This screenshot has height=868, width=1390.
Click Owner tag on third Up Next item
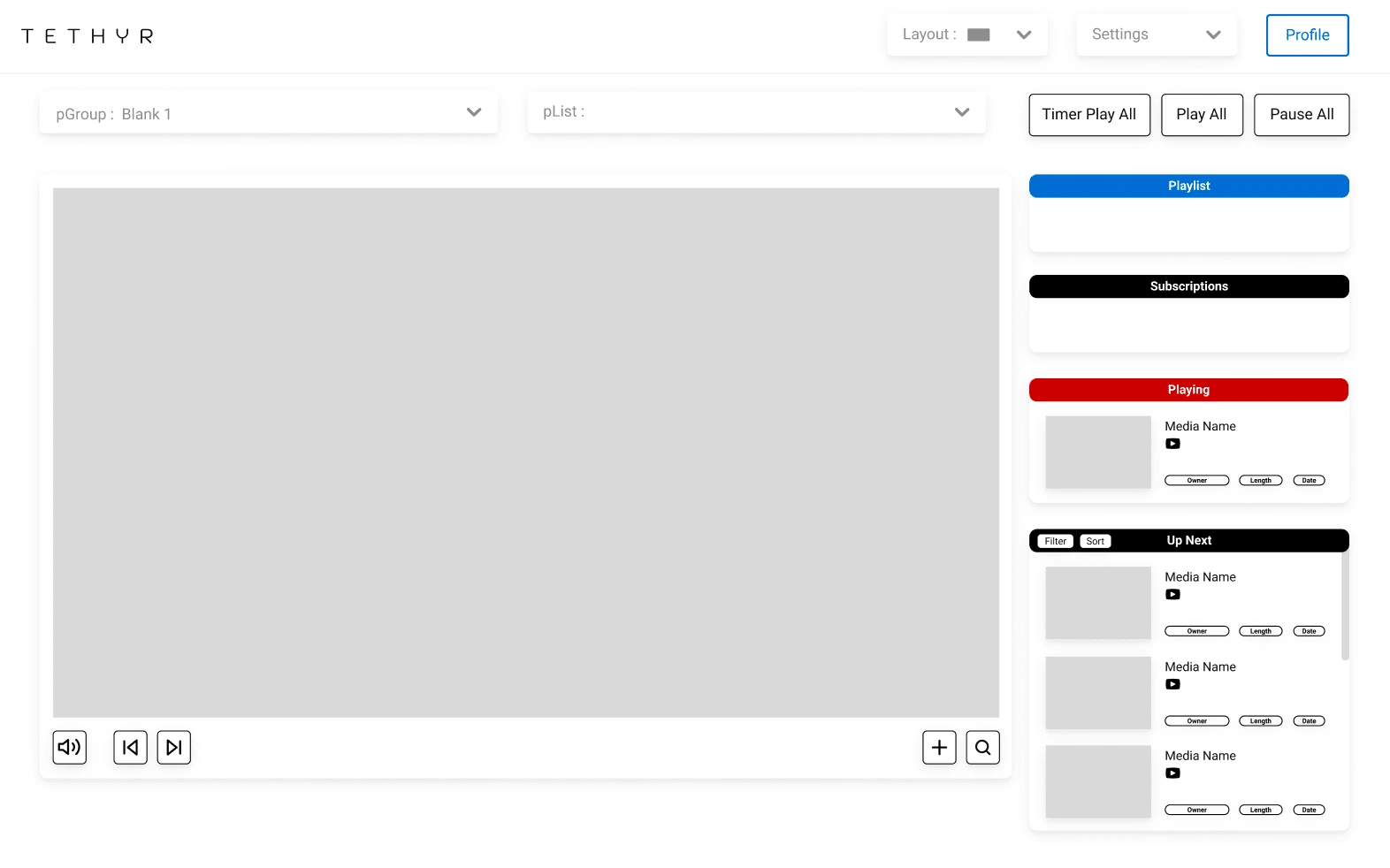1197,811
